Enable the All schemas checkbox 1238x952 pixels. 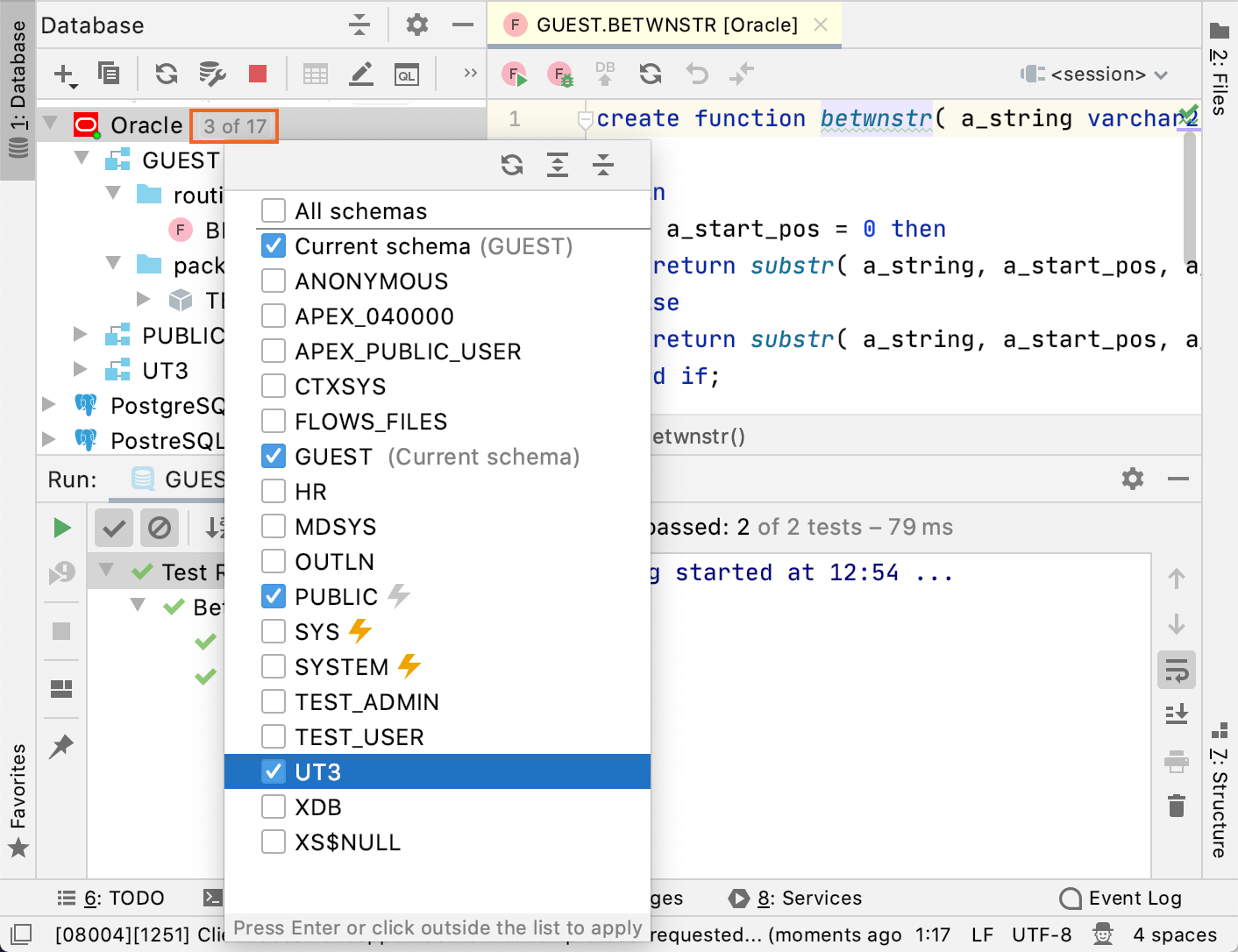point(274,210)
